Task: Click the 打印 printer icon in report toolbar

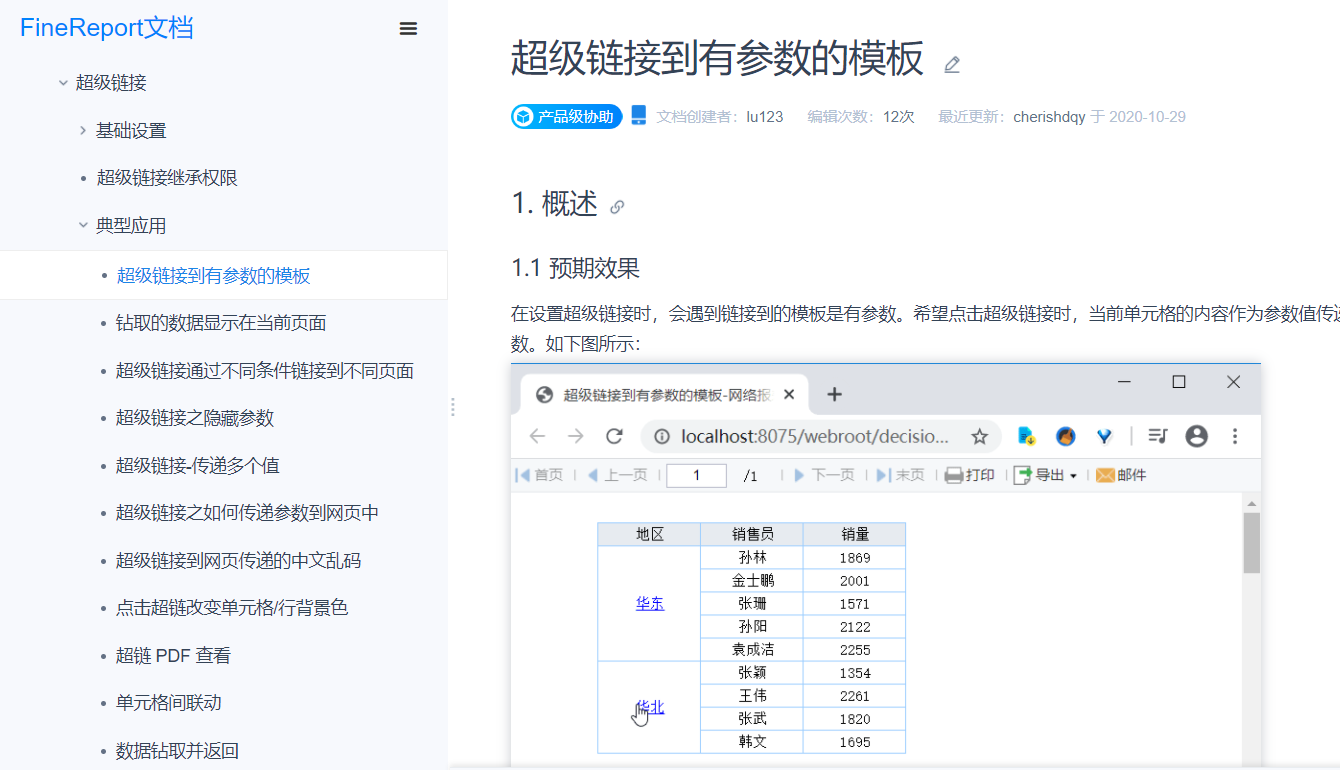Action: (x=954, y=475)
